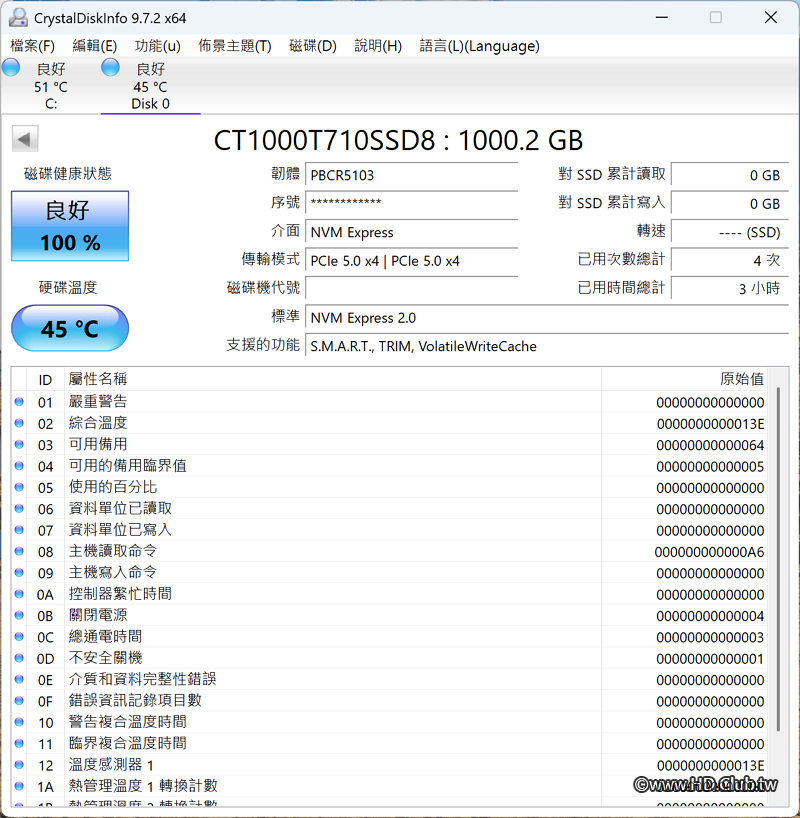Minimize the CrystalDiskInfo window
Screen dimensions: 800x818
tap(662, 17)
